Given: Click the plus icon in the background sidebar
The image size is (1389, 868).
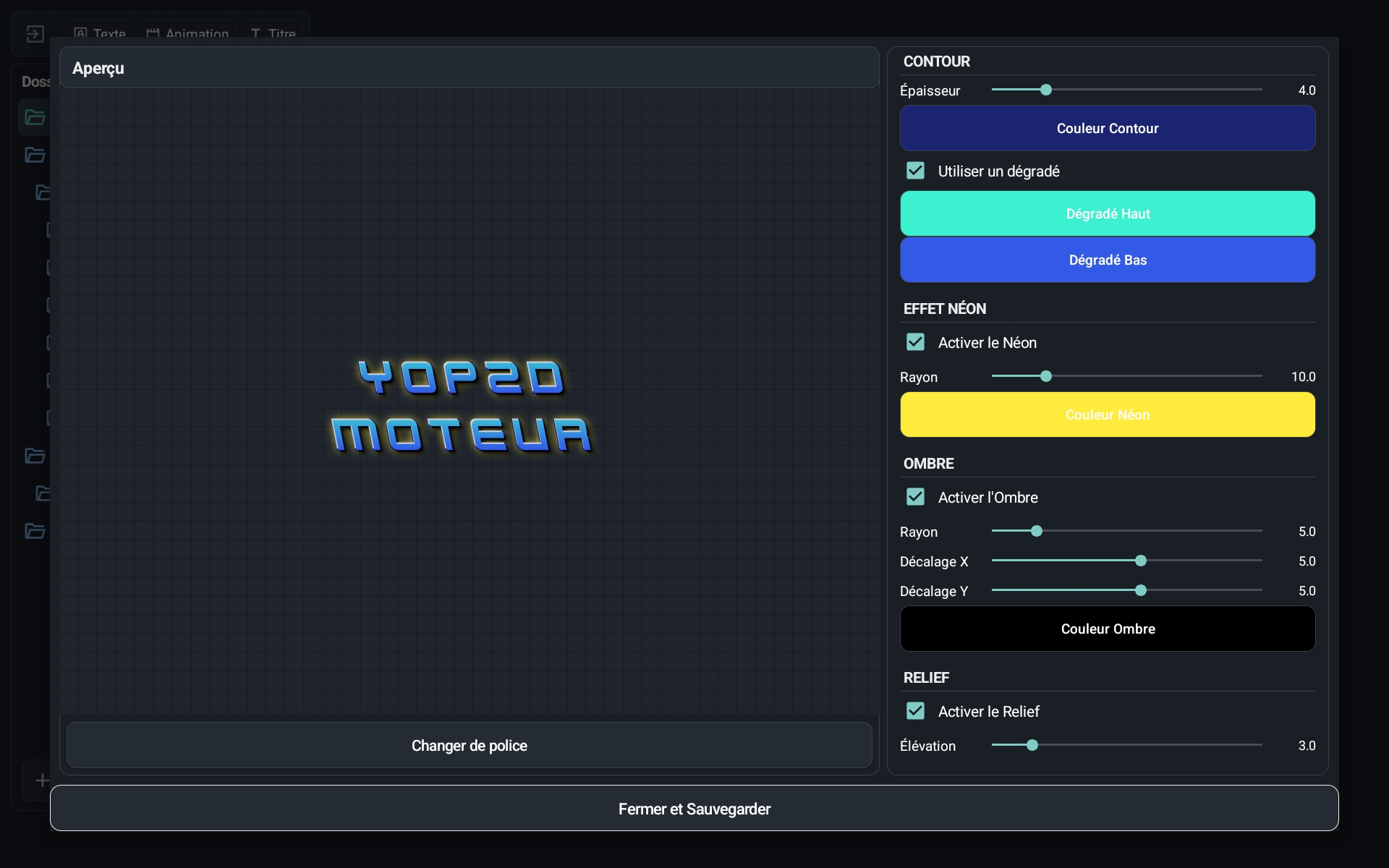Looking at the screenshot, I should (42, 780).
